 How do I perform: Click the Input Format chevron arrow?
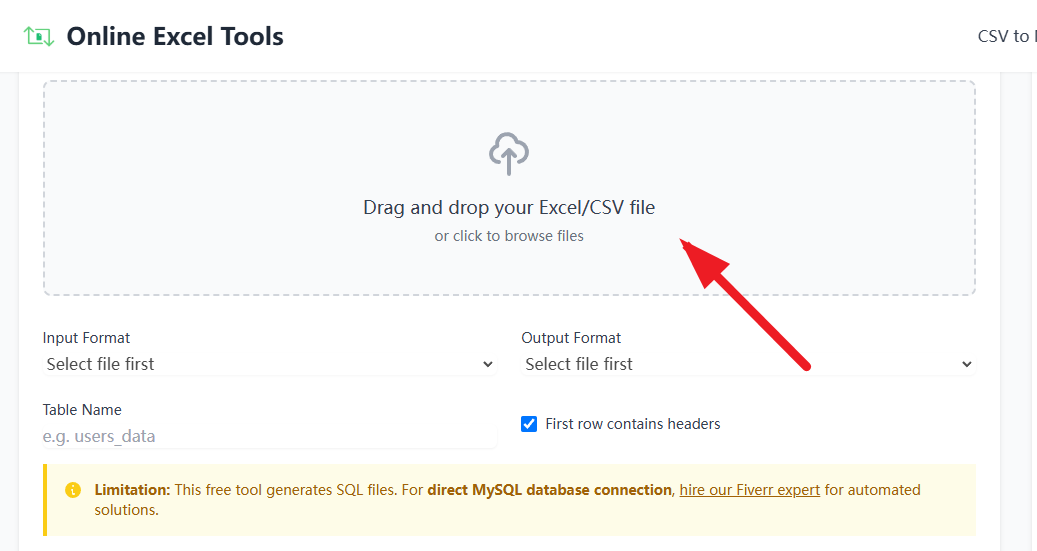(488, 364)
